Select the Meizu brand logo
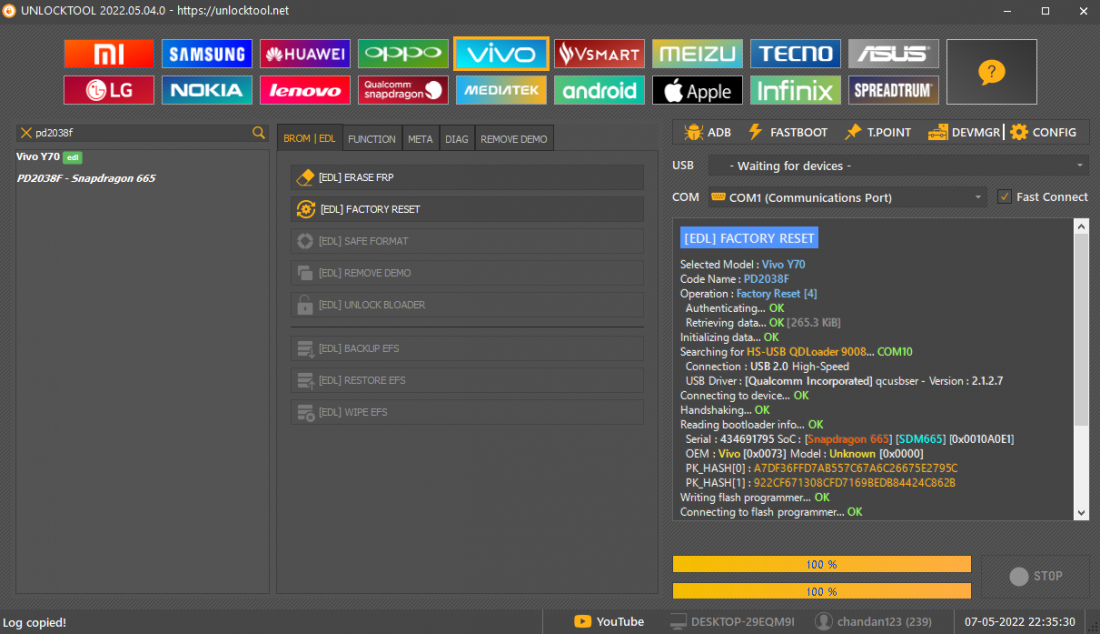 click(x=697, y=54)
